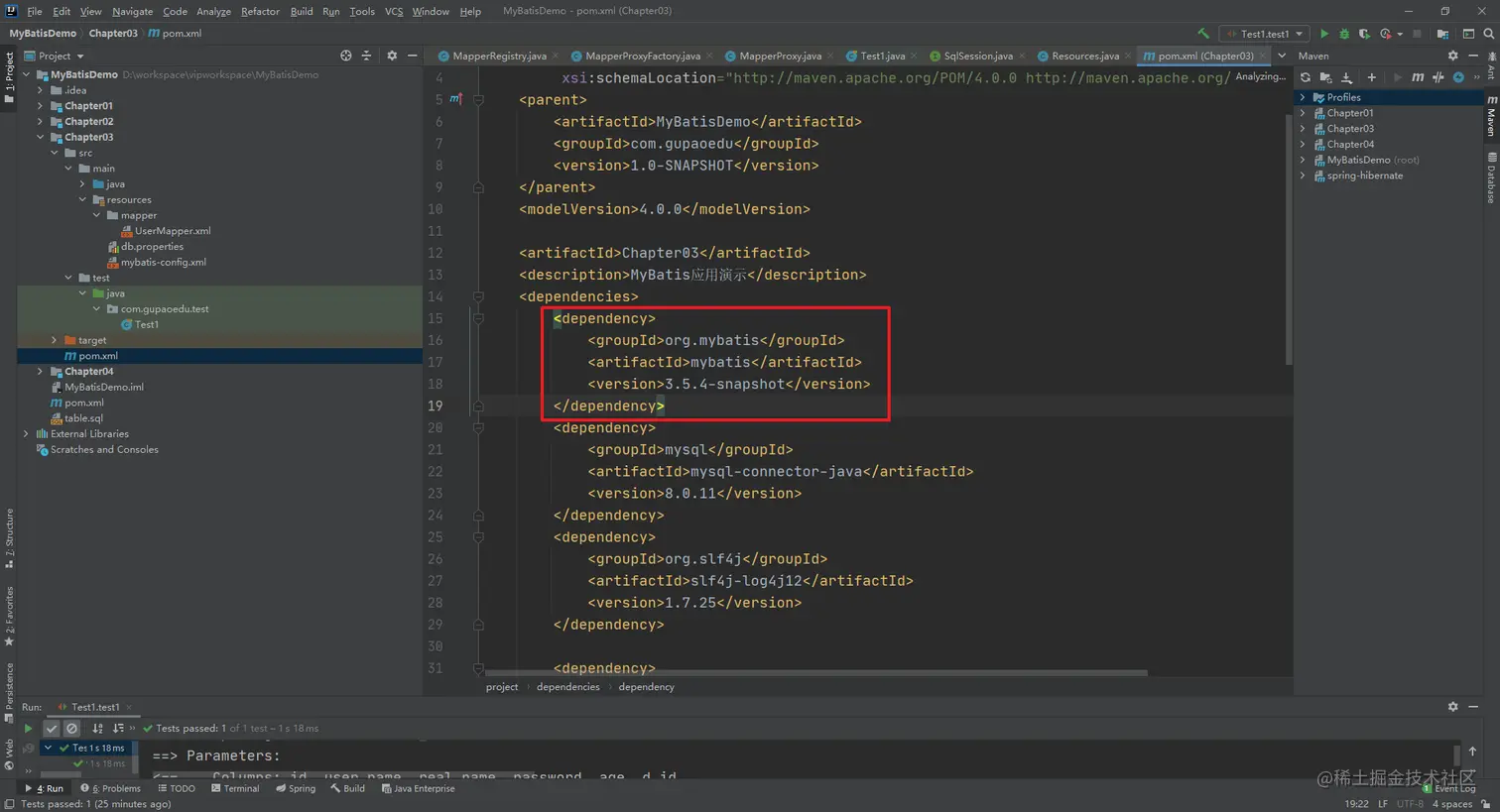
Task: Generate sources and update folders in Maven
Action: coord(1325,77)
